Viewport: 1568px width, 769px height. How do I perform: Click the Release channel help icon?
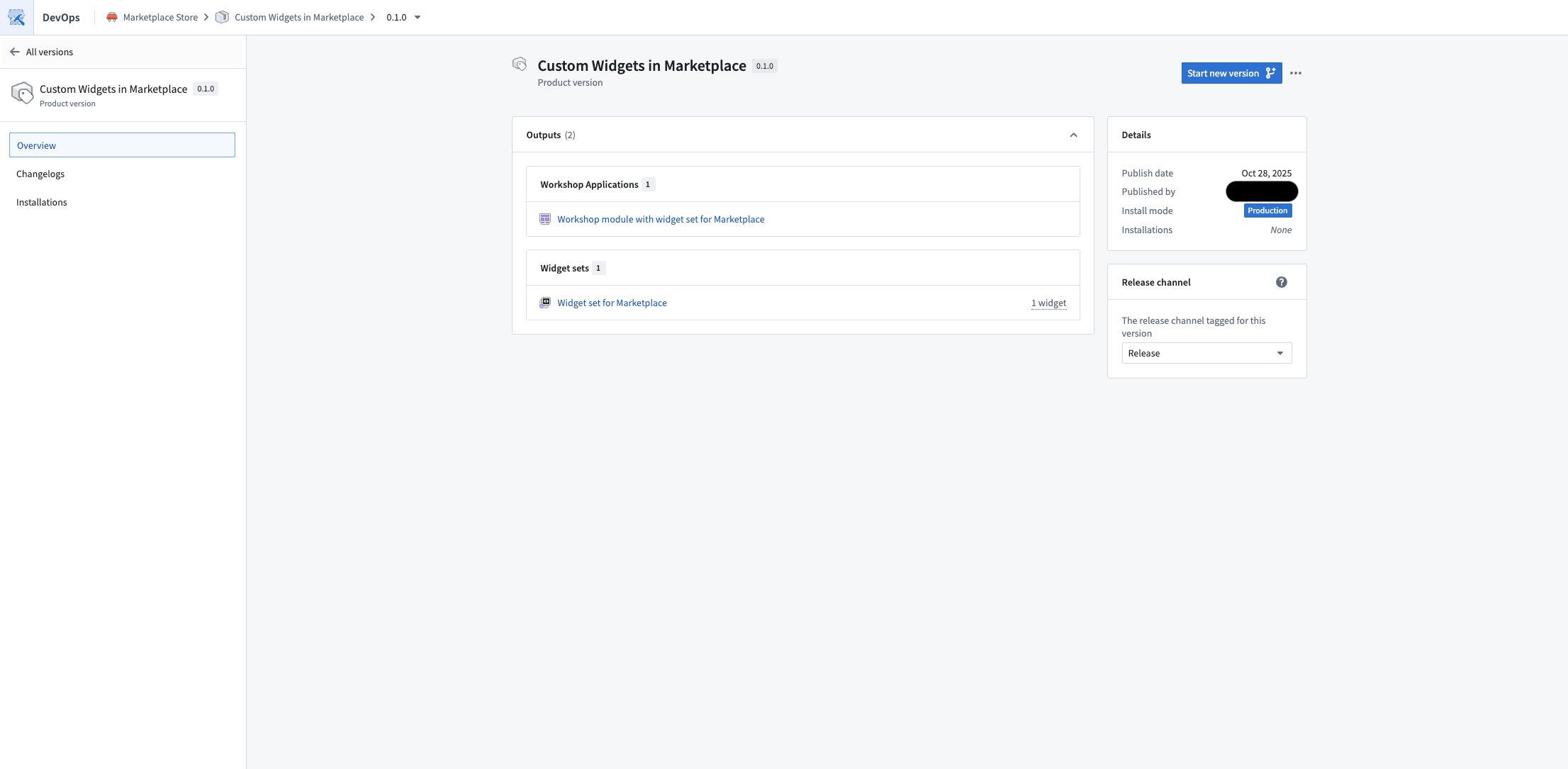[x=1281, y=281]
